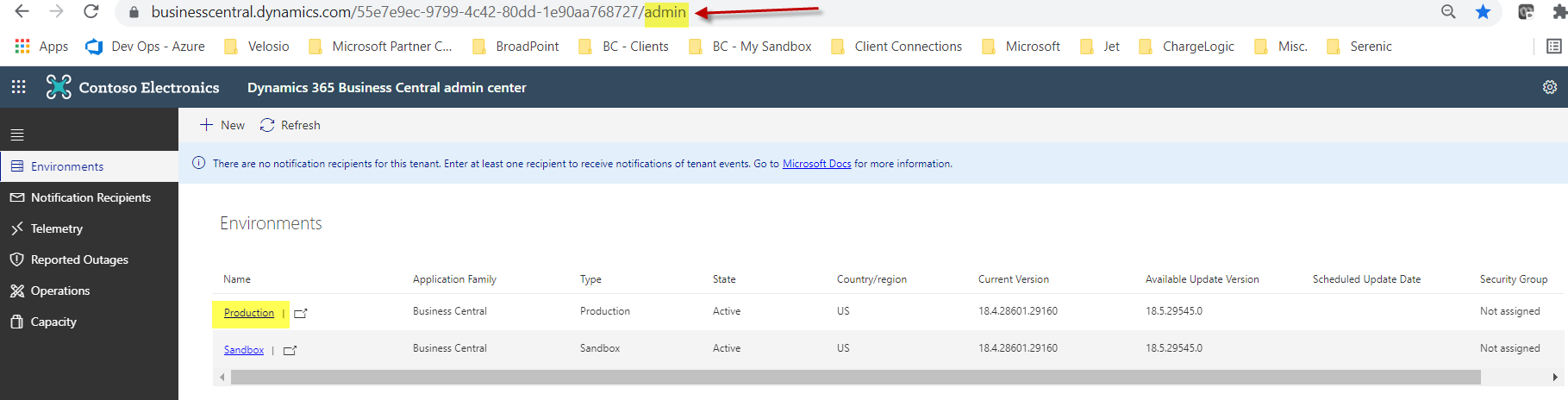The width and height of the screenshot is (1568, 400).
Task: Open Reported Outages in the sidebar
Action: coord(89,259)
